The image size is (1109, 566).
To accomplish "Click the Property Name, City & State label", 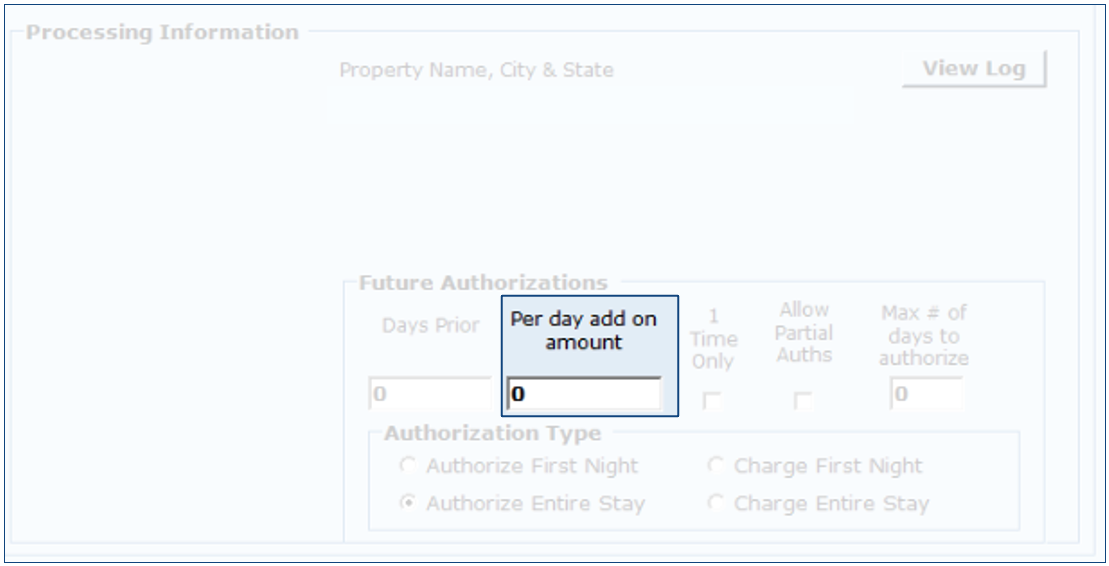I will point(476,71).
